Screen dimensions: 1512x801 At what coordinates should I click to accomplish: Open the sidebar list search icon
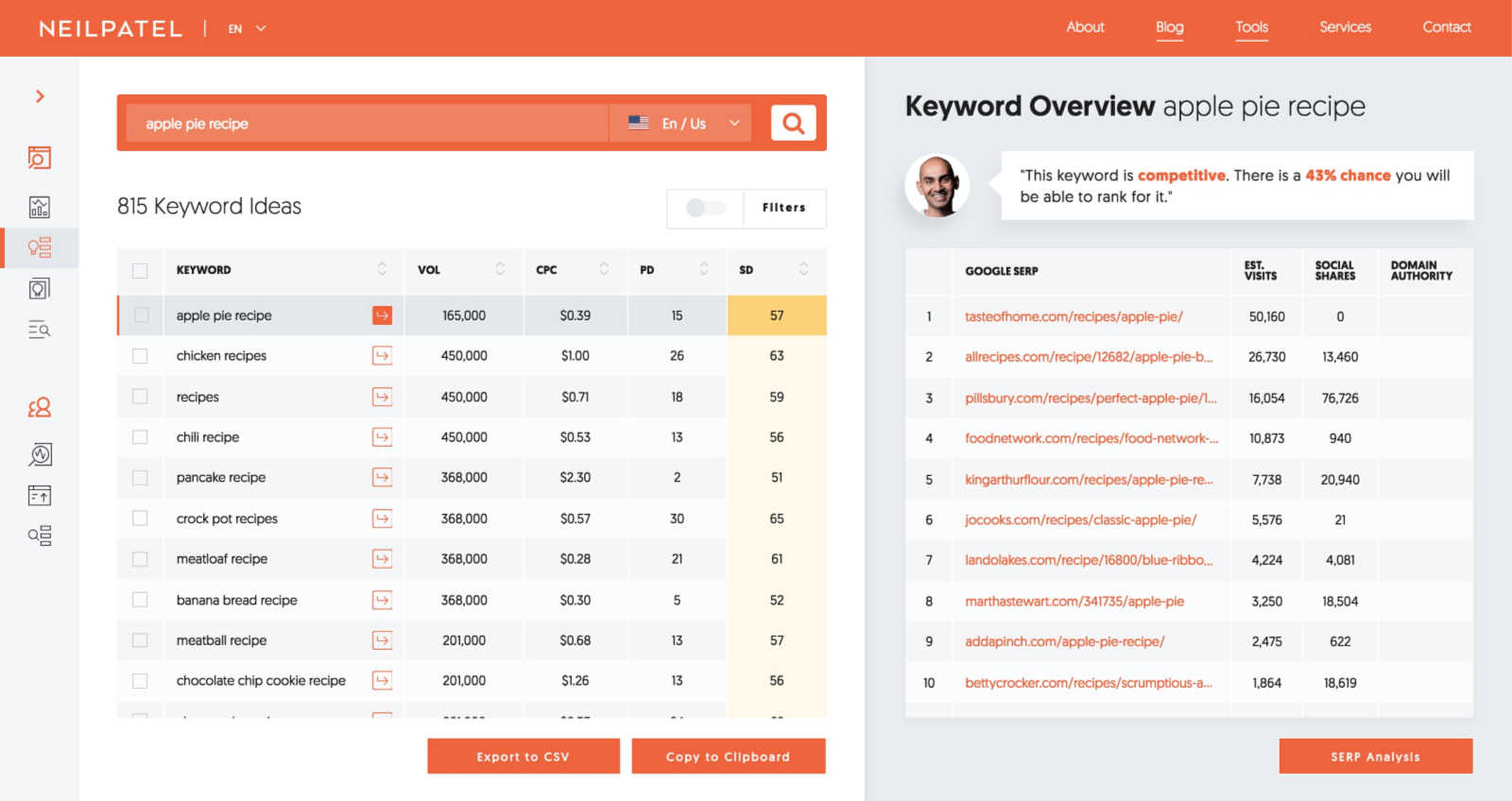point(40,330)
